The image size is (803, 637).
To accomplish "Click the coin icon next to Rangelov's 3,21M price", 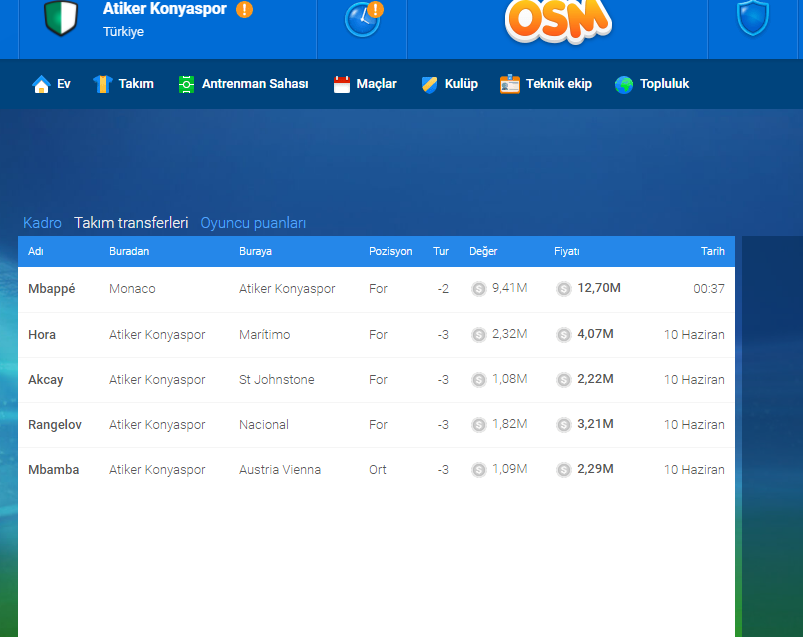I will (564, 425).
